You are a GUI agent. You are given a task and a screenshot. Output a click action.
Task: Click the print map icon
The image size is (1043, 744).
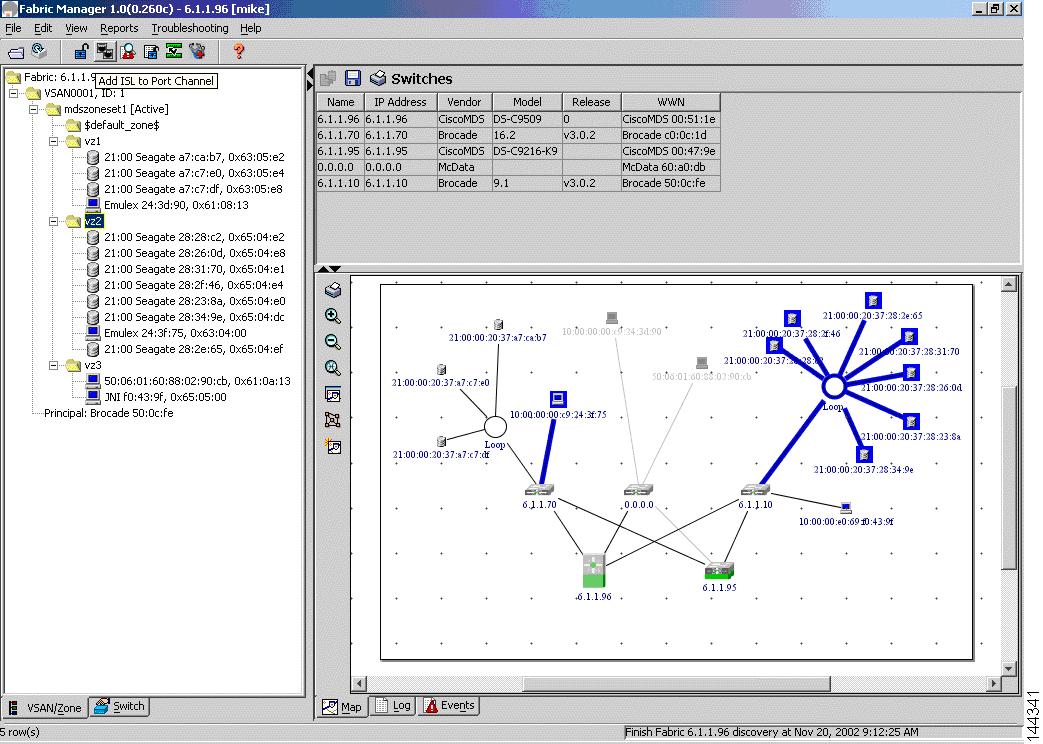pos(333,289)
